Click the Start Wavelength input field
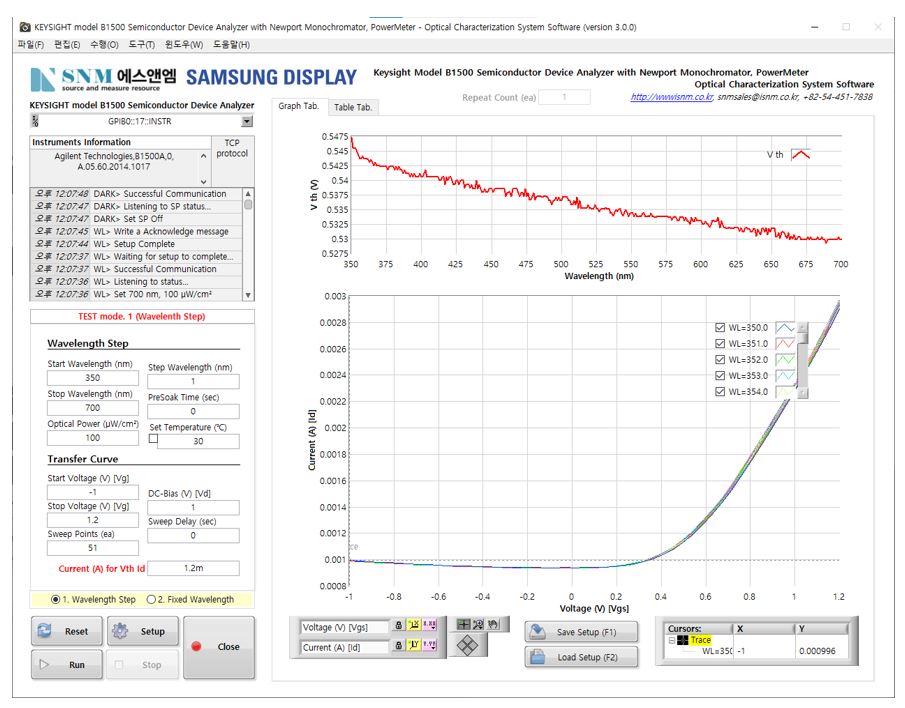The width and height of the screenshot is (905, 708). (92, 379)
